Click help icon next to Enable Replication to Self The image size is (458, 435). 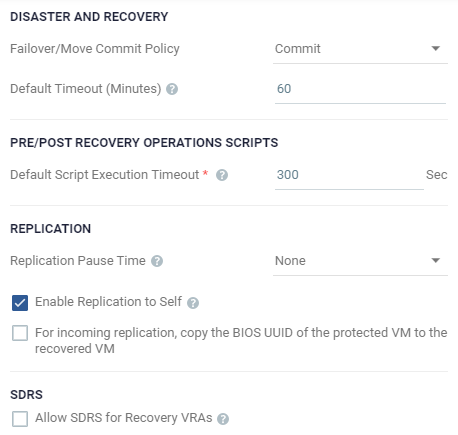tap(193, 303)
